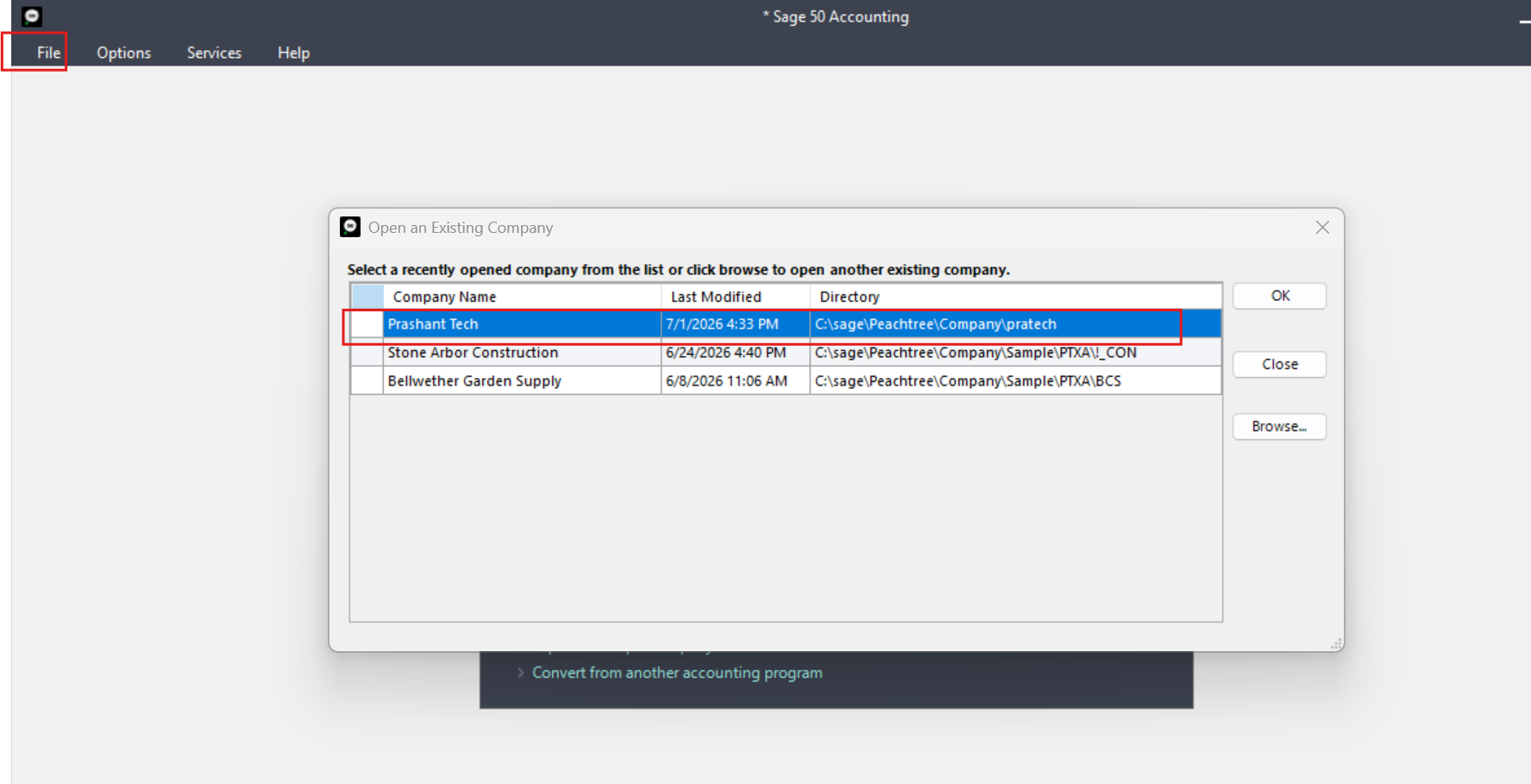Sort by Company Name column header

pos(522,297)
